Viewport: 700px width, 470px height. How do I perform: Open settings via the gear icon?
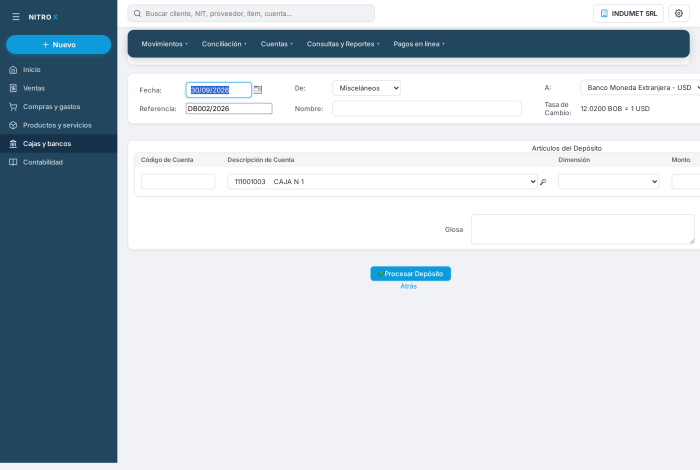tap(679, 13)
